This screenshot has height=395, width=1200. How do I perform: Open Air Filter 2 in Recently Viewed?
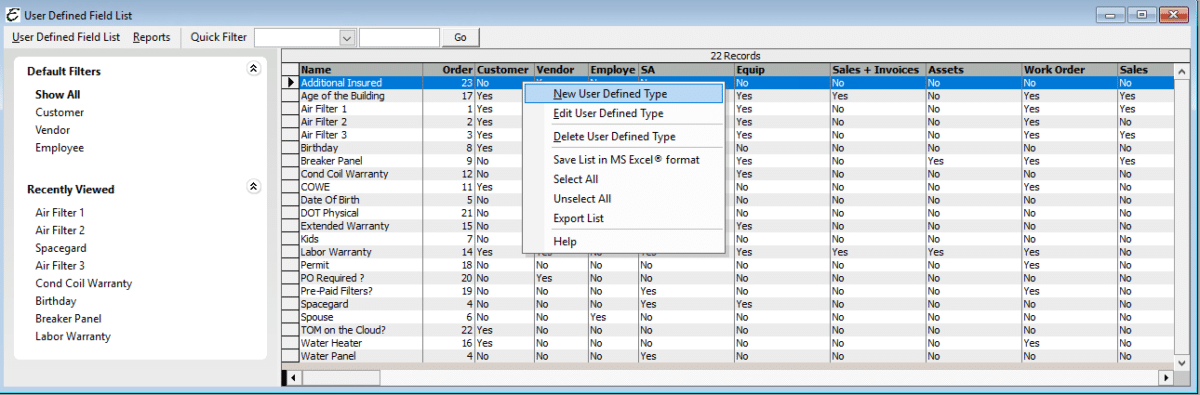coord(60,230)
